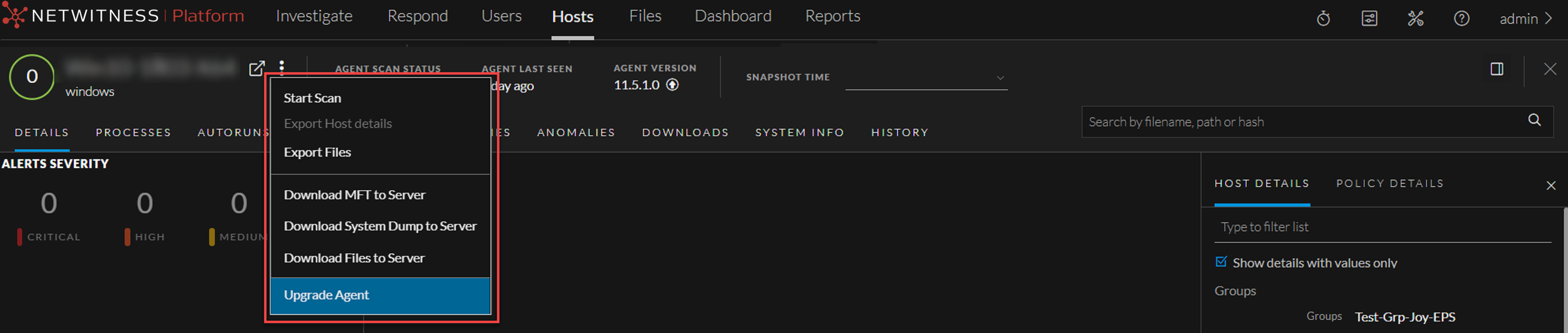Screen dimensions: 1568x333
Task: Switch to the Downloads tab
Action: click(x=686, y=133)
